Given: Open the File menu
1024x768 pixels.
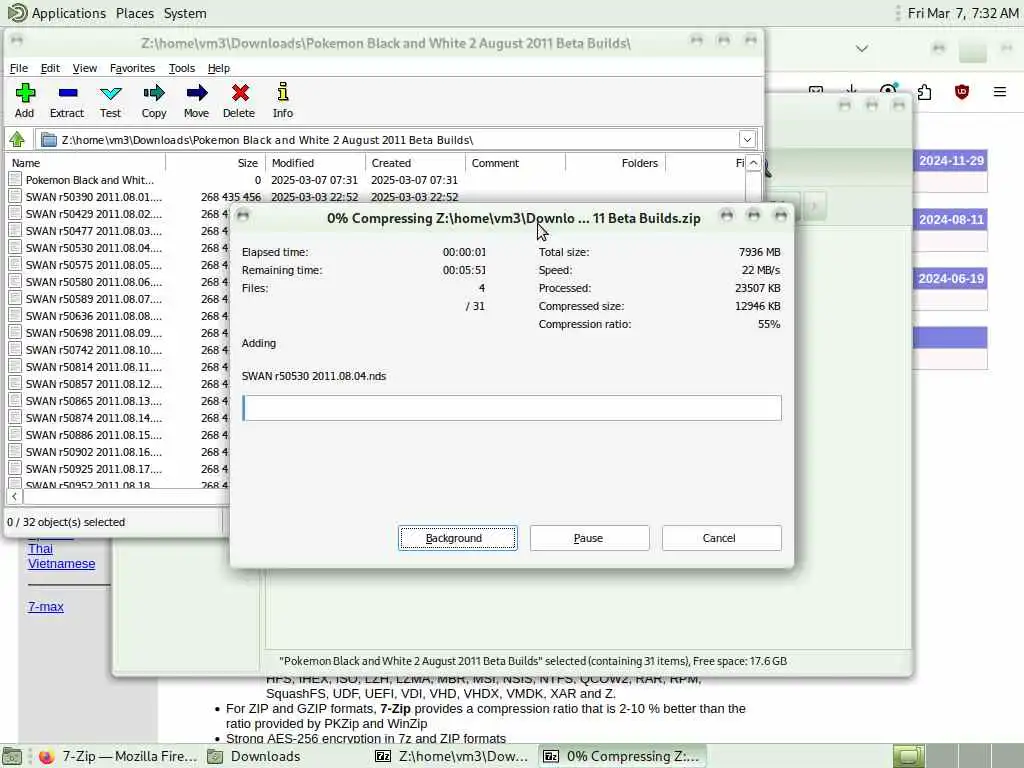Looking at the screenshot, I should pyautogui.click(x=18, y=68).
